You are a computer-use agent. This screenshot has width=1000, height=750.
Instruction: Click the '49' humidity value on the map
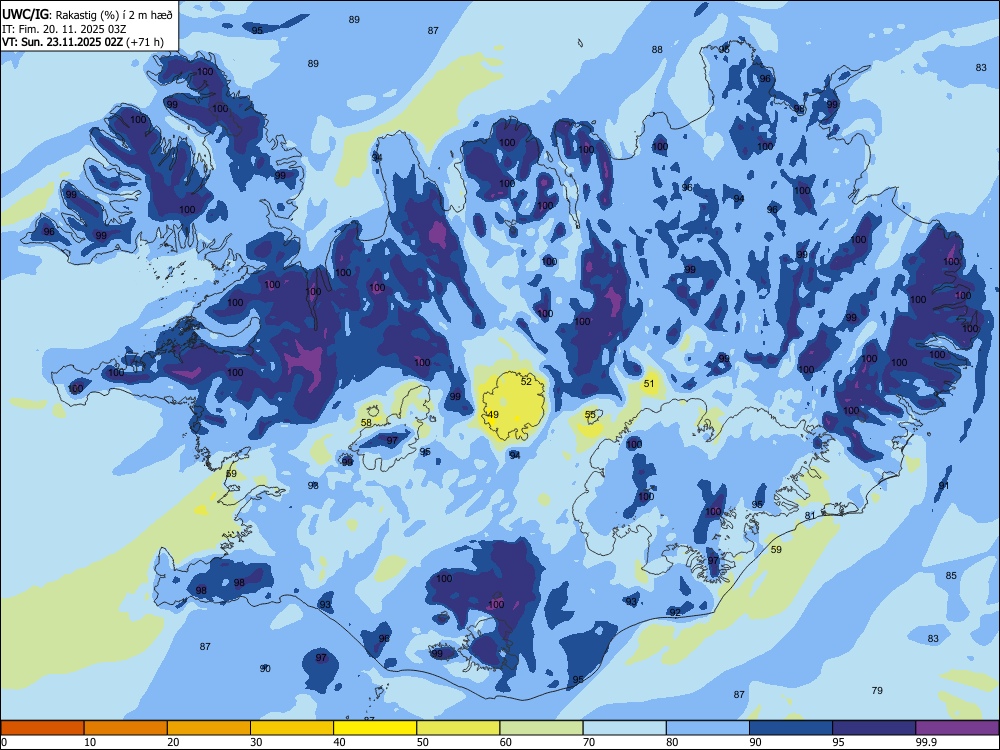(x=493, y=415)
